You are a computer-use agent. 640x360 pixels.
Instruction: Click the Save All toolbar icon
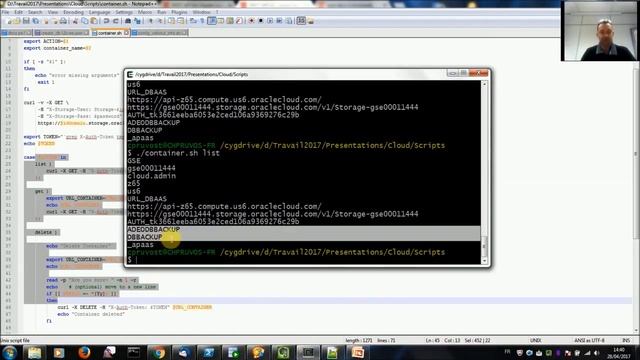[x=36, y=21]
